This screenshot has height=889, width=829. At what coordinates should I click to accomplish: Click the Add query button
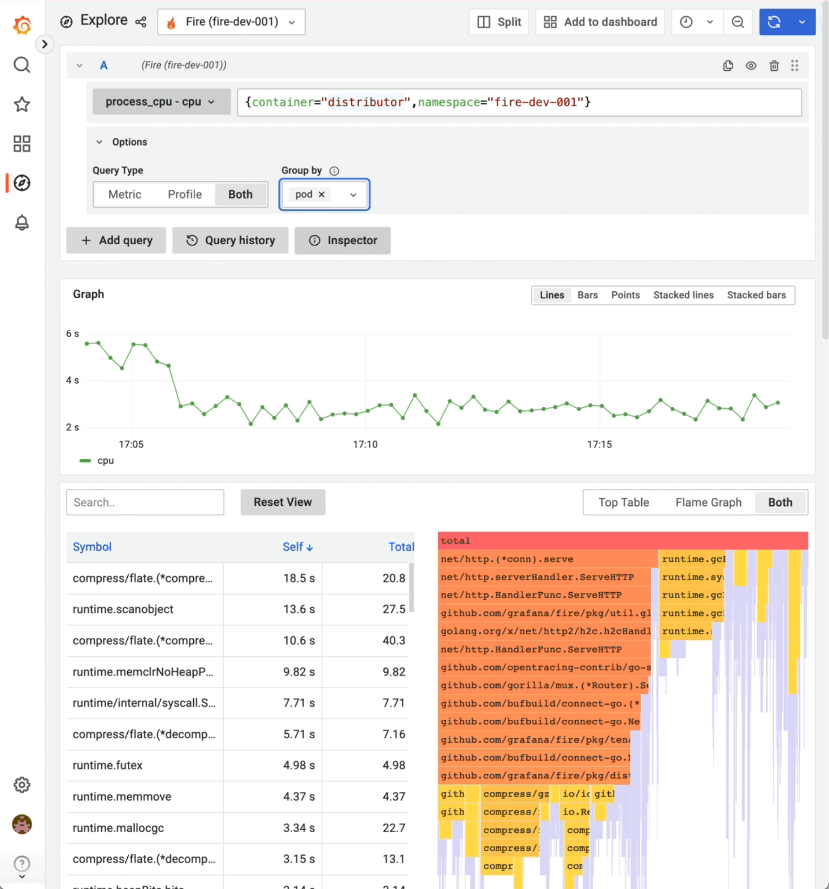click(116, 240)
